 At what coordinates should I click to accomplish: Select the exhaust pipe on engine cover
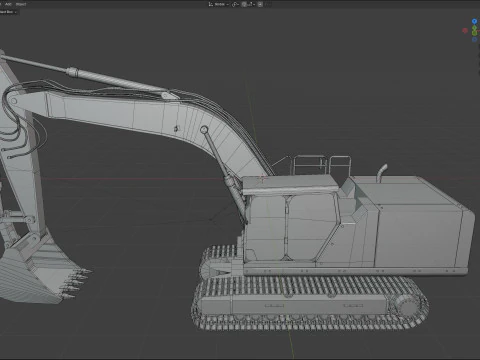pos(382,173)
